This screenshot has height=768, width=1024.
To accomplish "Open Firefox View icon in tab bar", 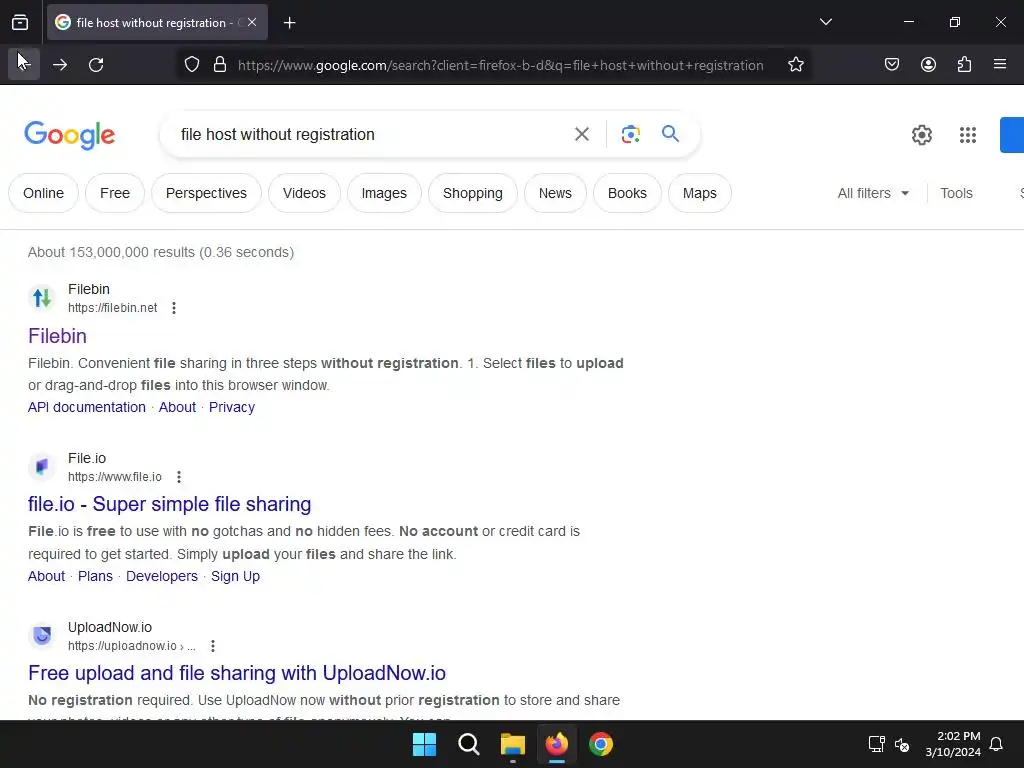I will (x=20, y=23).
